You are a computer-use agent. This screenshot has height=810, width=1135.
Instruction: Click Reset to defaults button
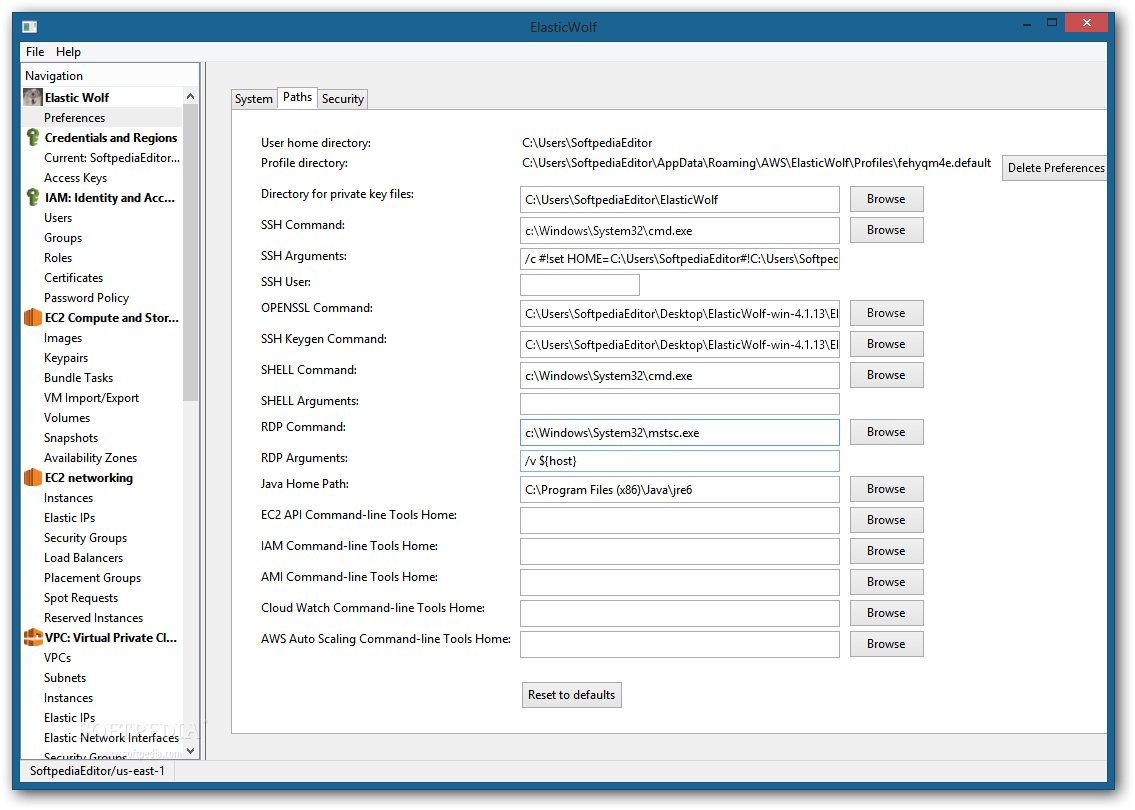(571, 695)
